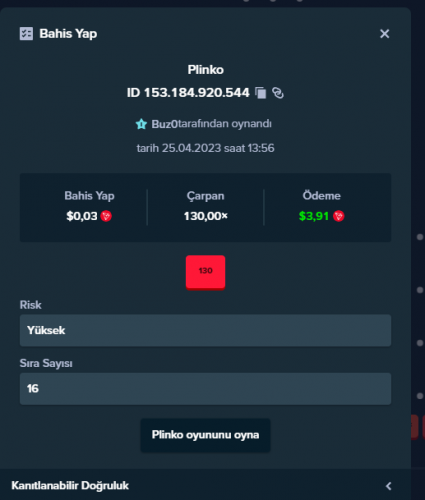
Task: Click the Plinko game title
Action: point(205,70)
